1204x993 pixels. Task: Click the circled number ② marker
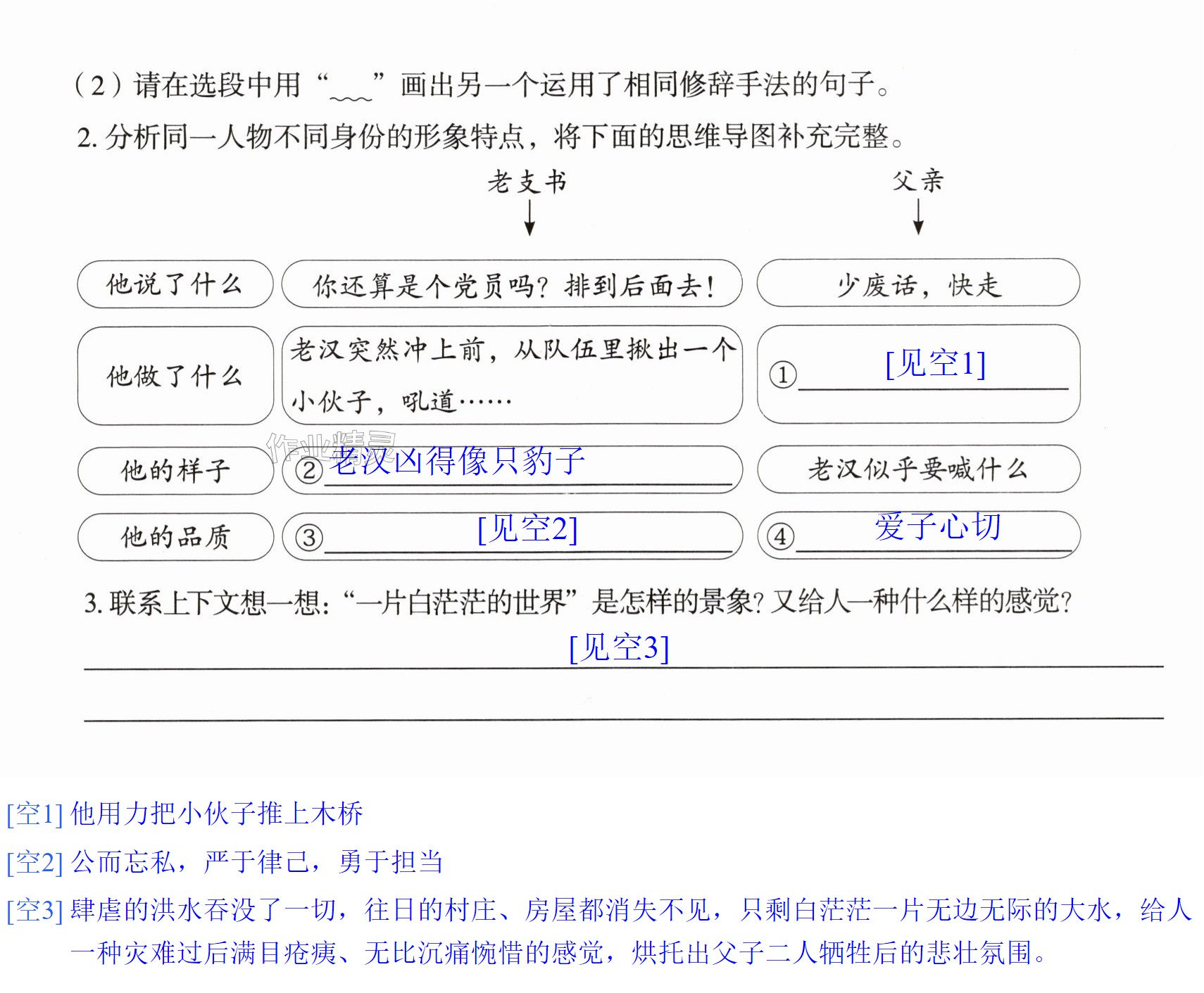(308, 469)
